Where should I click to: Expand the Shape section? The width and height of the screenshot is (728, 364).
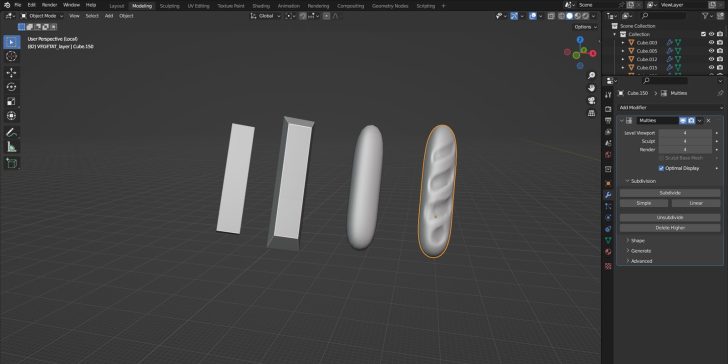point(637,240)
